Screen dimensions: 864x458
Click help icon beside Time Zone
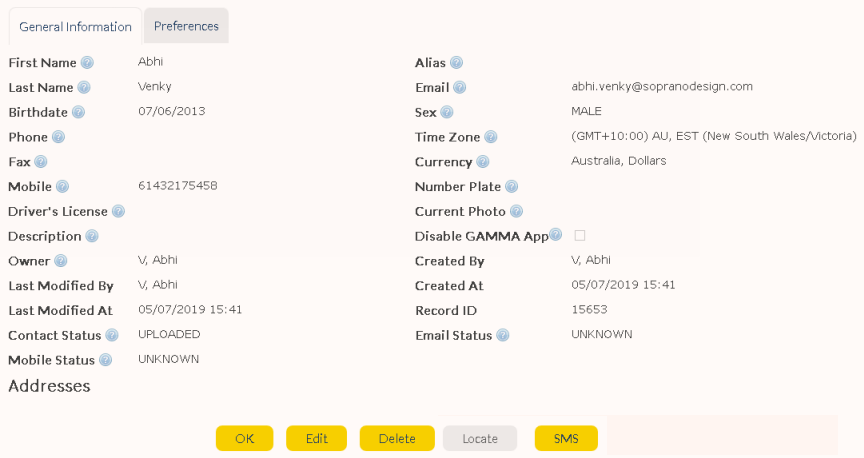point(490,137)
